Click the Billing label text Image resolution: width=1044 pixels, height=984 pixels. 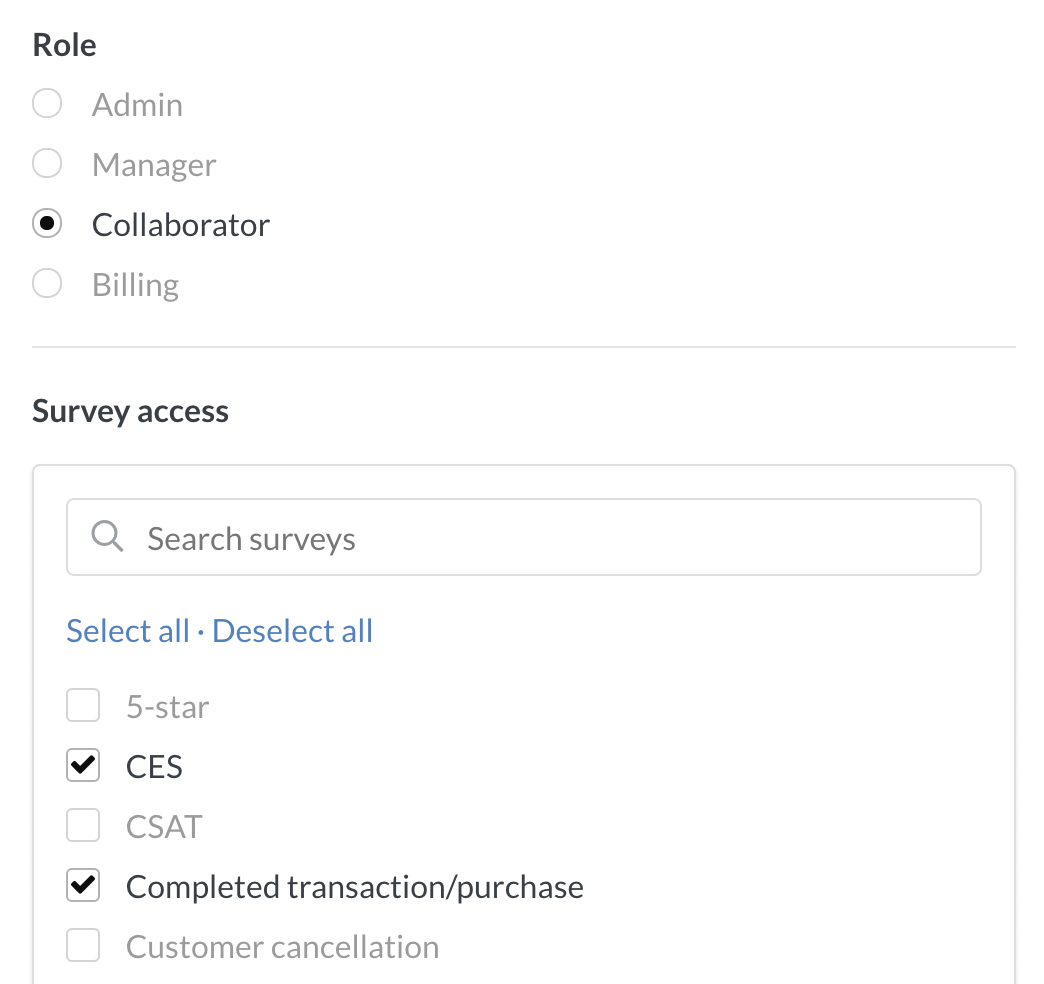[x=135, y=285]
